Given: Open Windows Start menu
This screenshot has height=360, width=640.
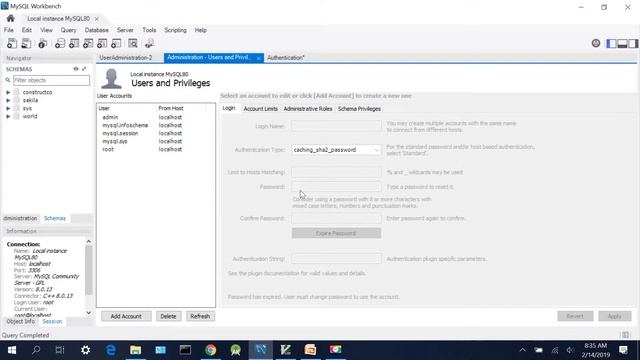Looking at the screenshot, I should coord(11,350).
